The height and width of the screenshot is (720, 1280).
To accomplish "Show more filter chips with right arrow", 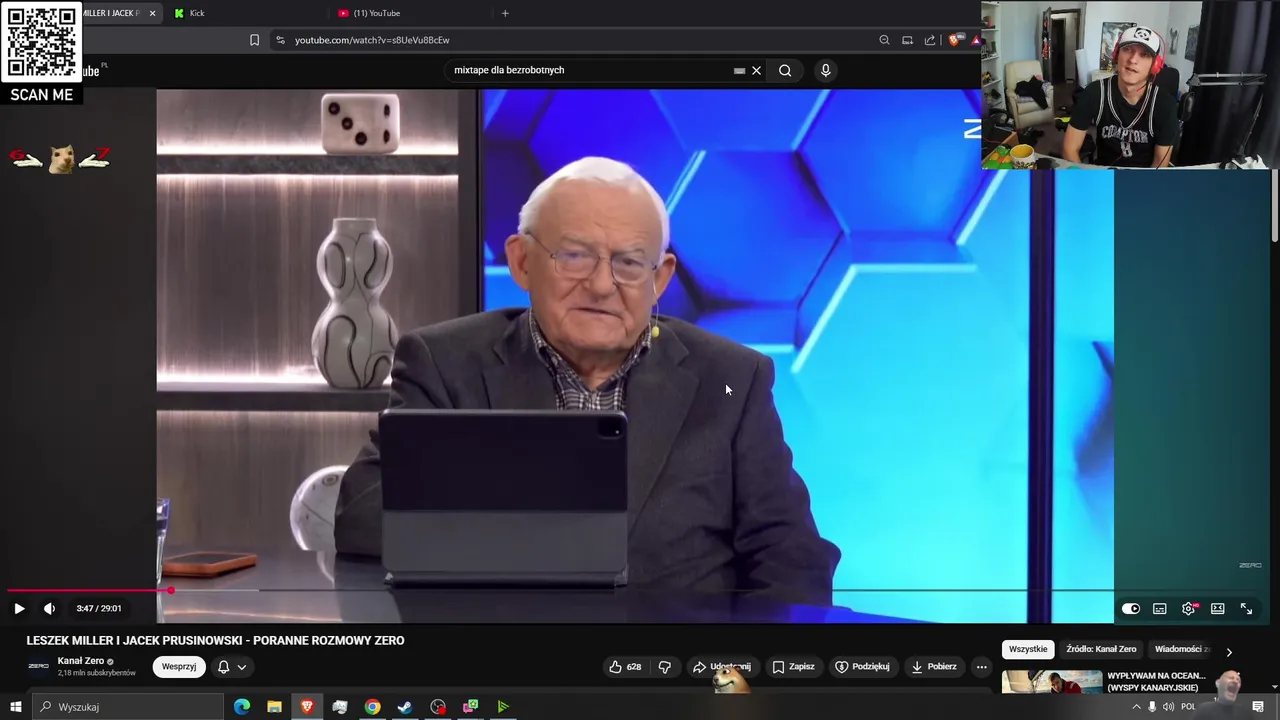I will click(x=1229, y=652).
